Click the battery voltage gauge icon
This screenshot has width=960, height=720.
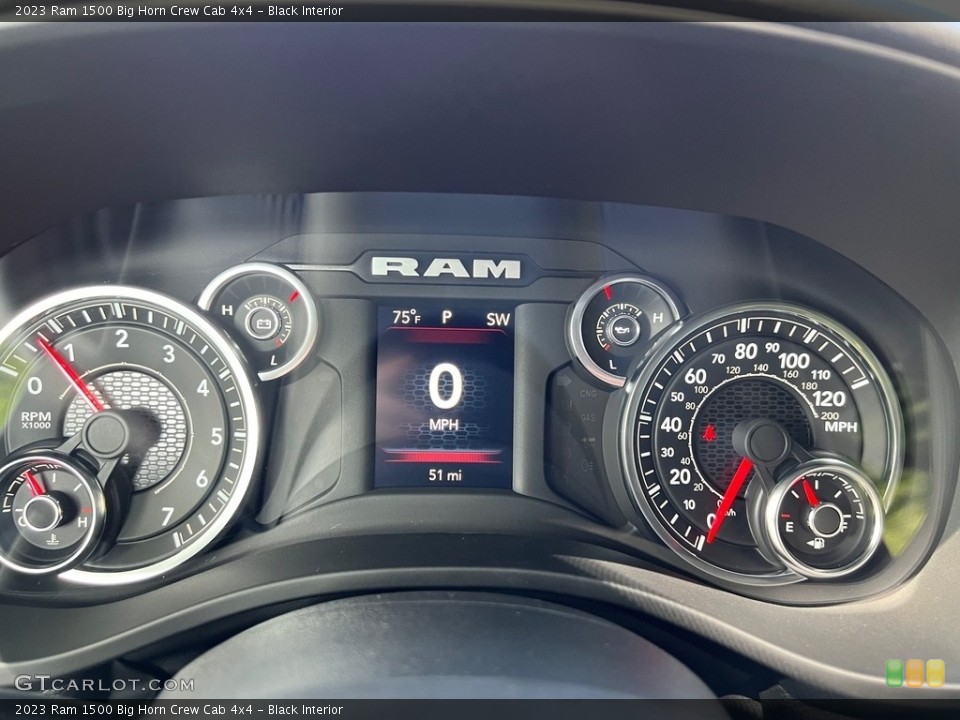[264, 323]
